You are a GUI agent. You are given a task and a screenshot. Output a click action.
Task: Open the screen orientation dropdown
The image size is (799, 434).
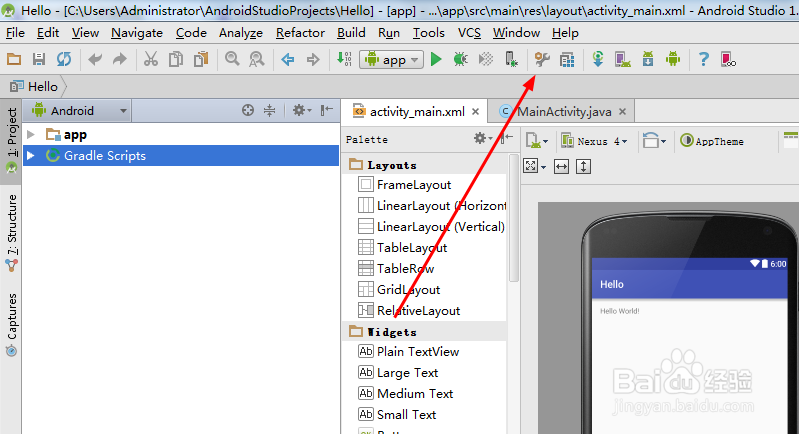[x=654, y=141]
